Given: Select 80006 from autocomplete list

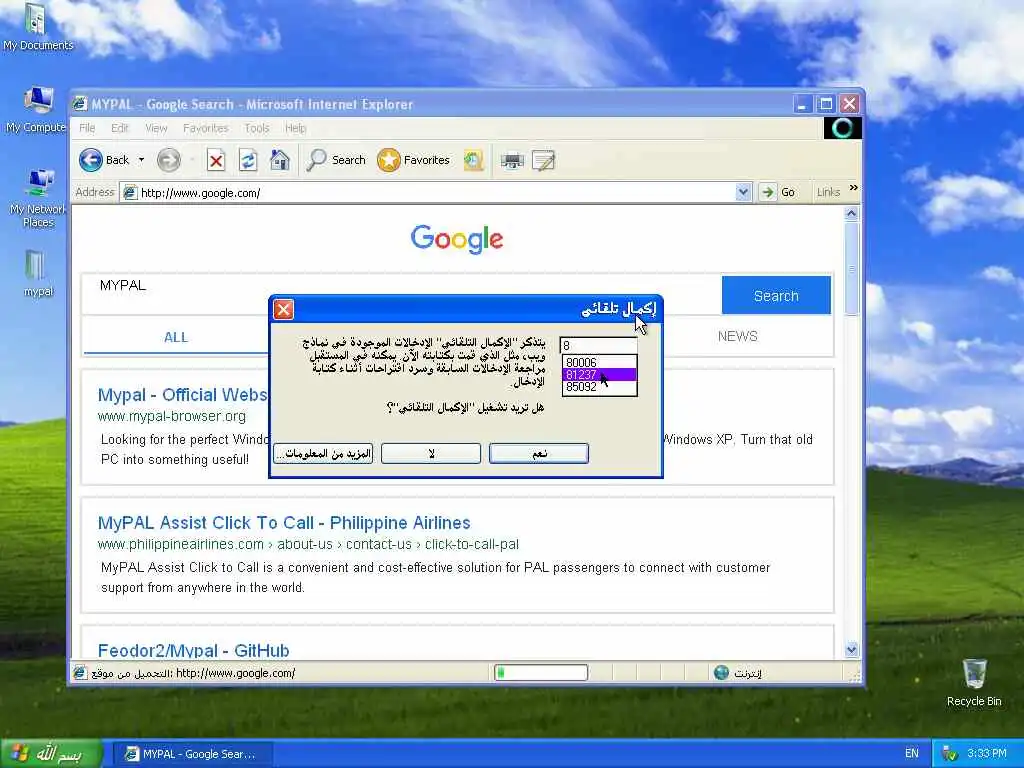Looking at the screenshot, I should coord(599,362).
